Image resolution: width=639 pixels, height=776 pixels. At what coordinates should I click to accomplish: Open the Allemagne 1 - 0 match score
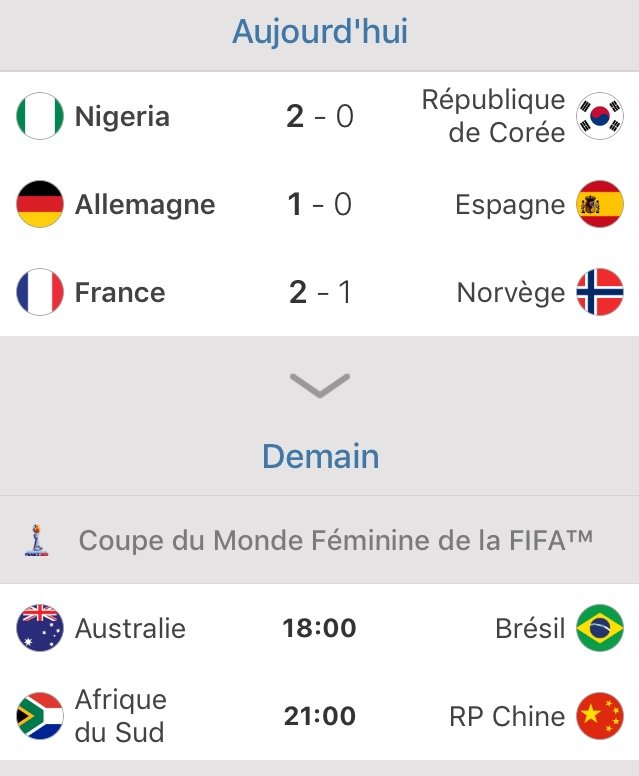319,205
